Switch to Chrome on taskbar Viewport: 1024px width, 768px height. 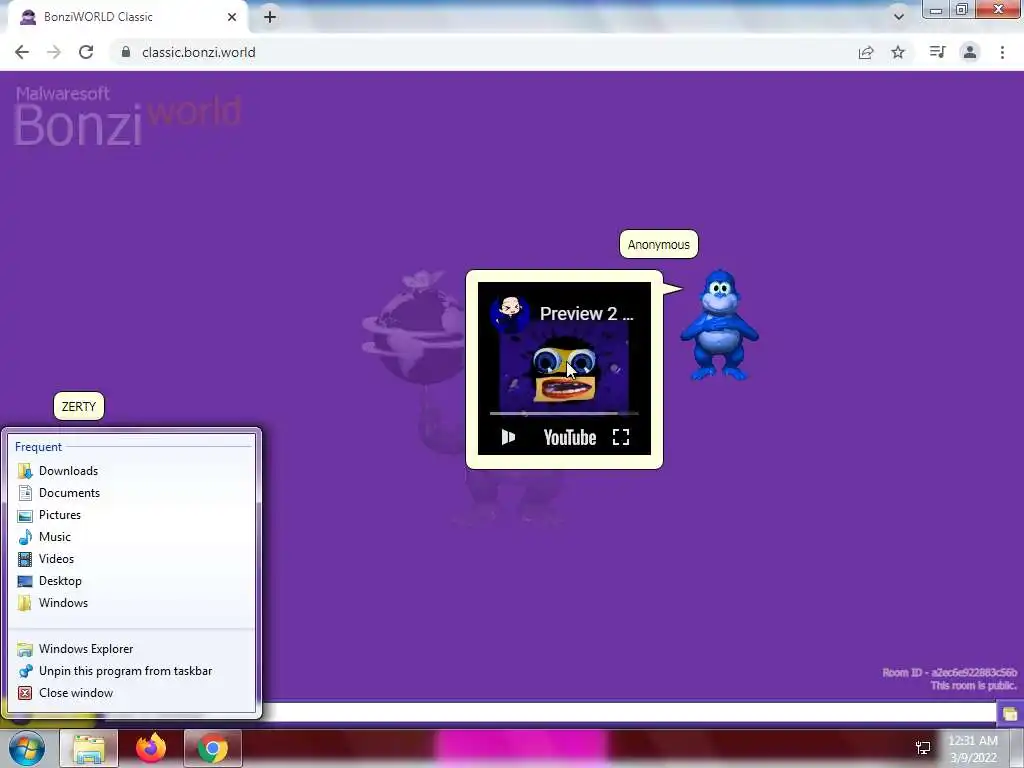tap(213, 748)
